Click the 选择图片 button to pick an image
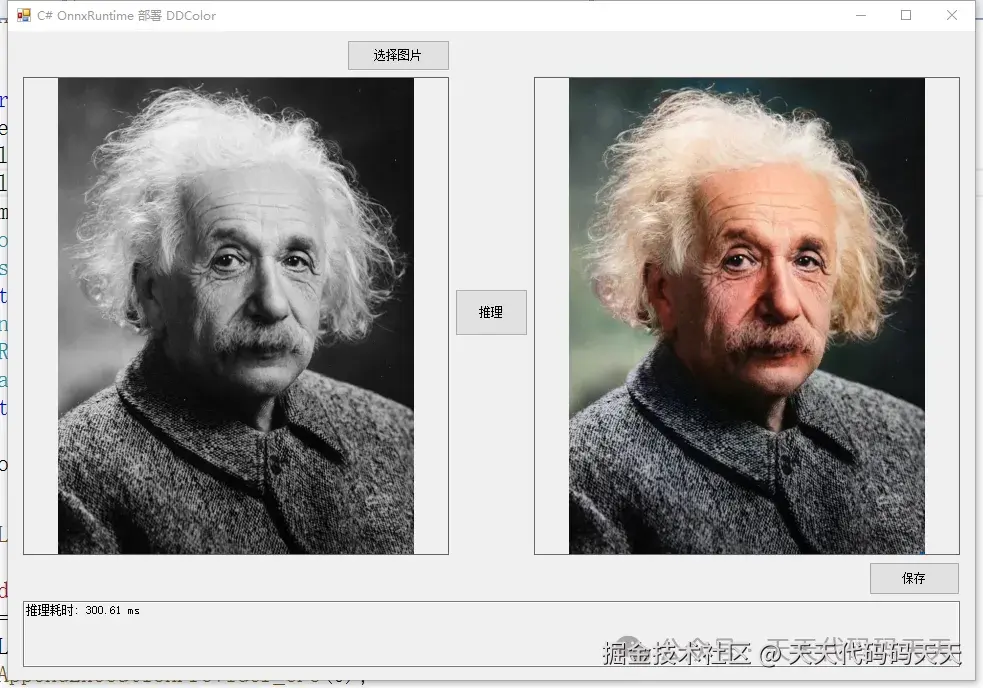983x688 pixels. point(397,55)
